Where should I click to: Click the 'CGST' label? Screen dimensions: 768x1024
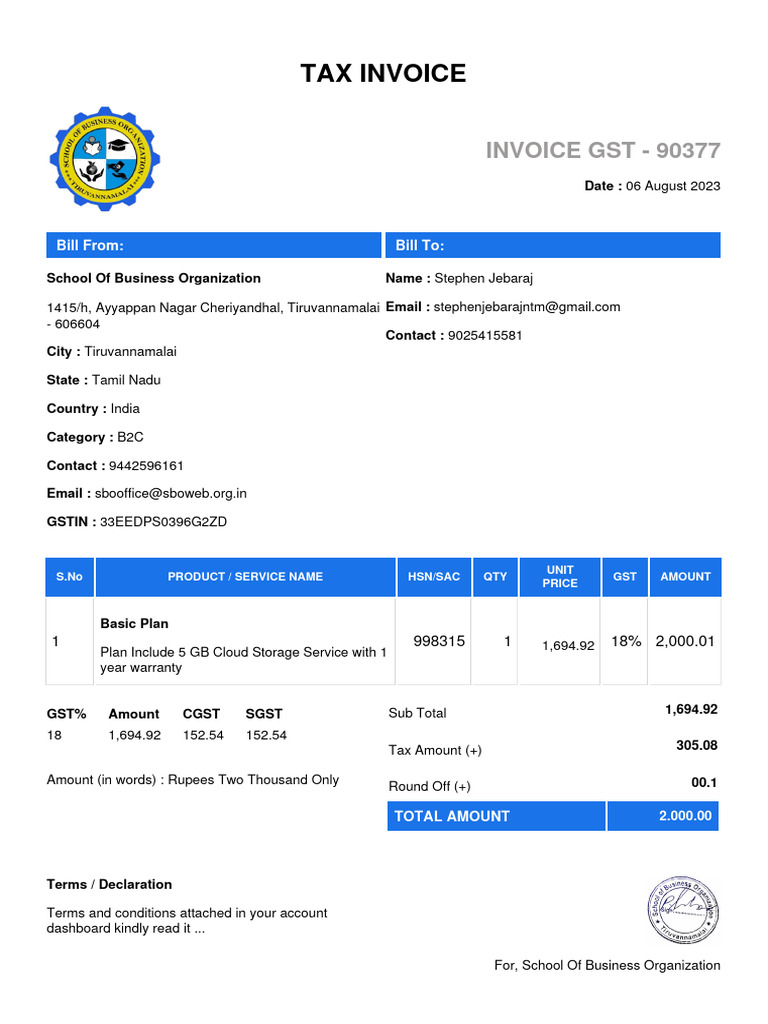pyautogui.click(x=201, y=714)
